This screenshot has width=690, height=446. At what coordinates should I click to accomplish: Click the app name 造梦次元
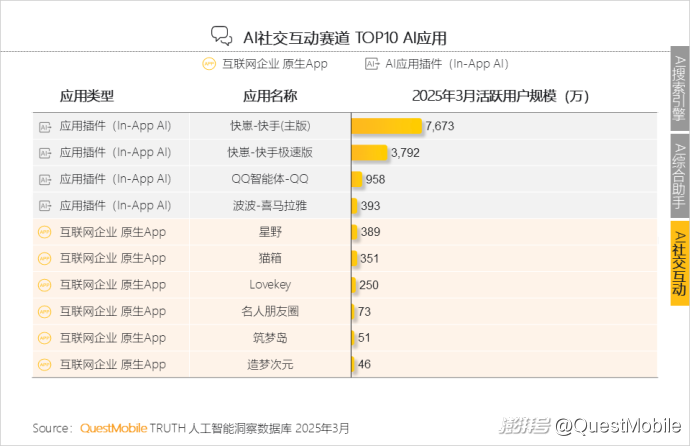(270, 364)
